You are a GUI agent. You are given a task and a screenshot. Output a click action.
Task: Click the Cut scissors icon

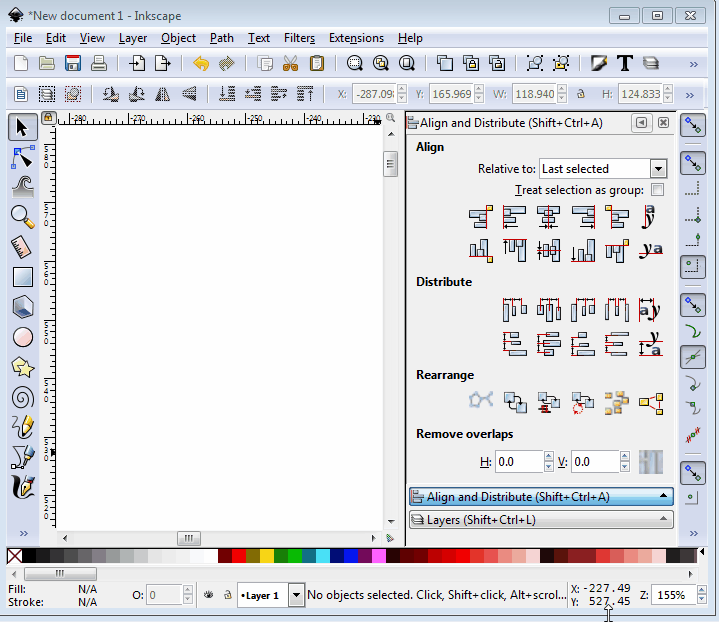[x=290, y=63]
